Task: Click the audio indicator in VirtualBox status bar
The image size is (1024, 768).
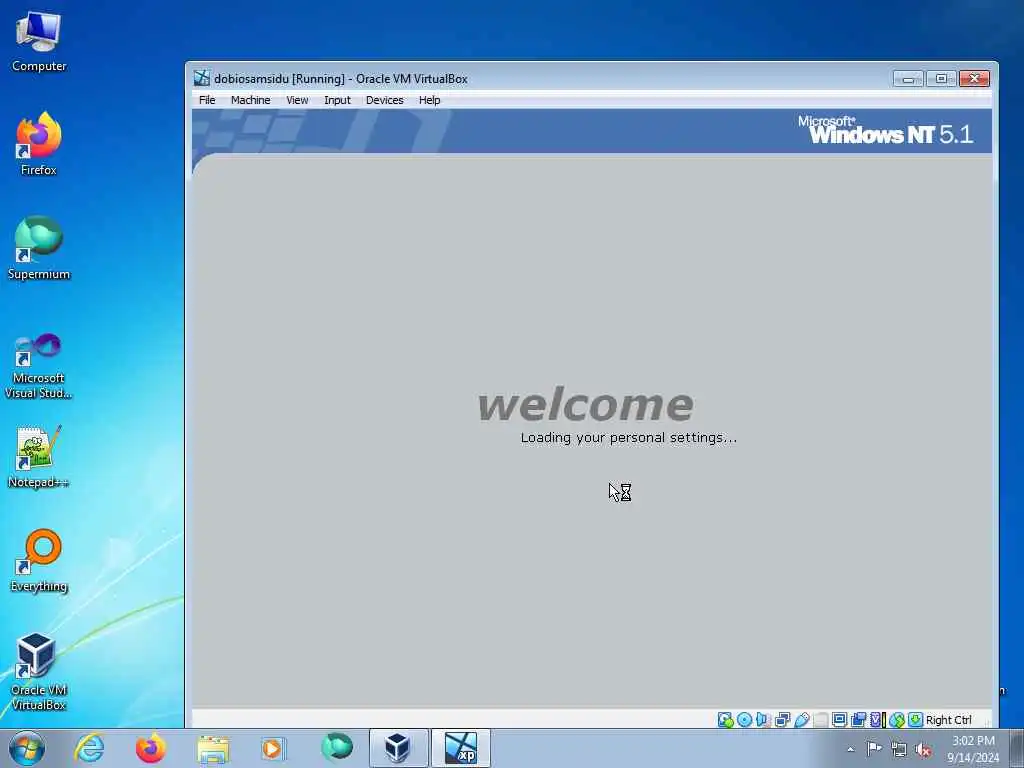Action: click(763, 720)
